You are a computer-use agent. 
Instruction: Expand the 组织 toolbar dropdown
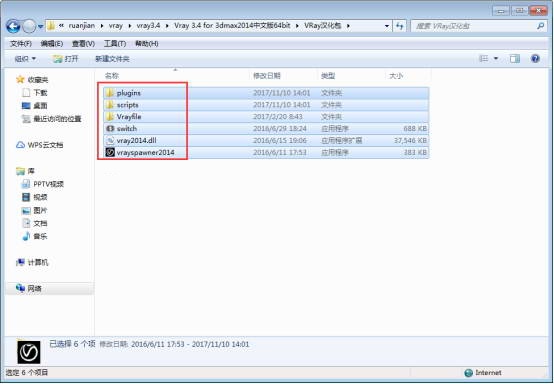25,59
